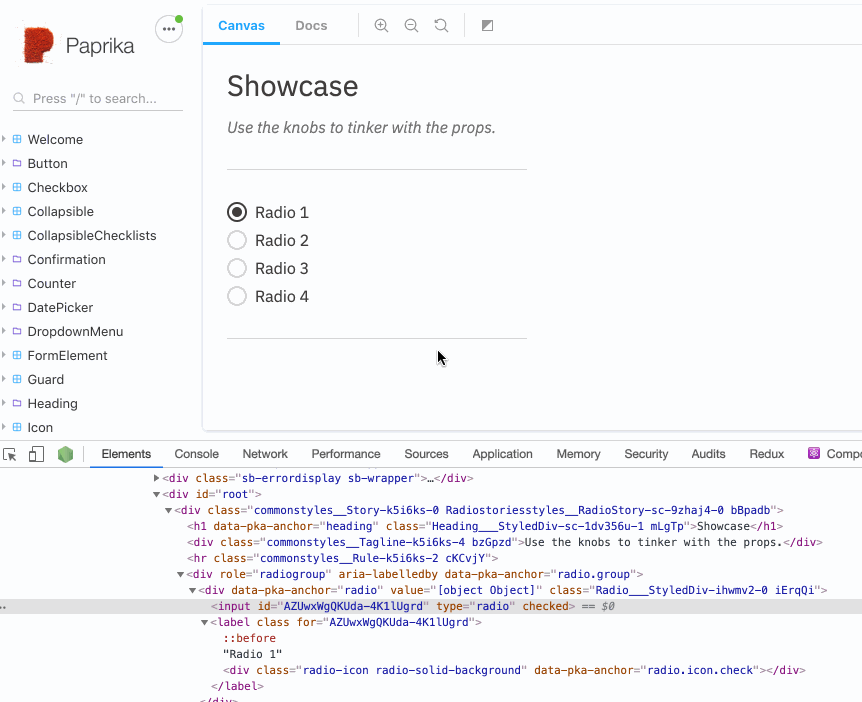Select the Elements tab in DevTools
This screenshot has width=862, height=702.
(x=126, y=454)
